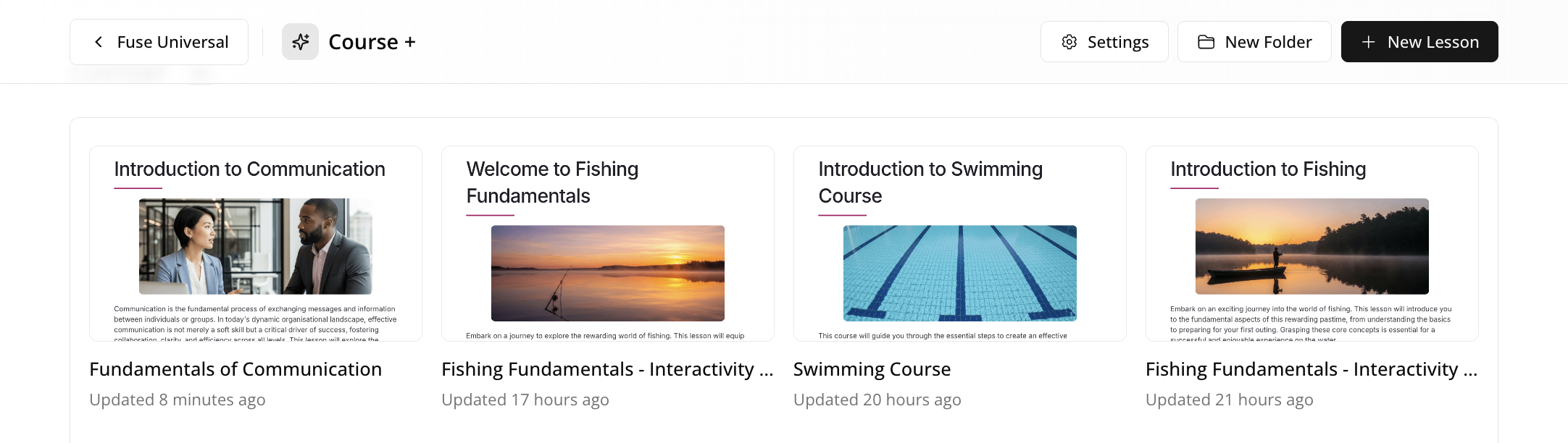Viewport: 1568px width, 443px height.
Task: Click the plus icon on New Lesson
Action: (1368, 42)
